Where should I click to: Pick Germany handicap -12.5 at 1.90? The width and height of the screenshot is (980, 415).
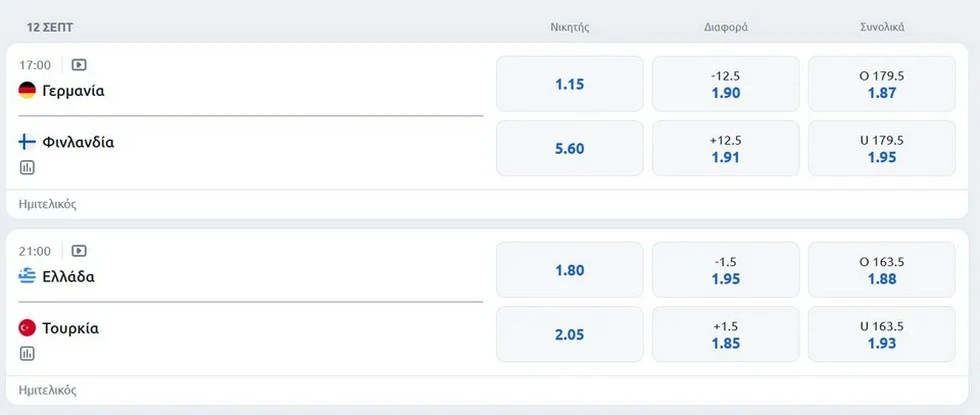point(725,84)
